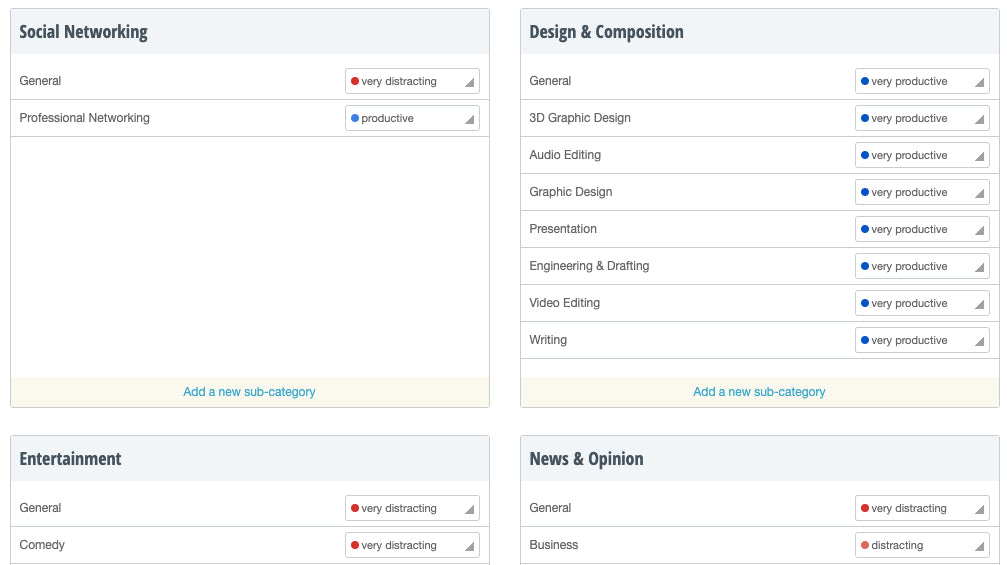Add a new sub-category under Design & Composition
The image size is (1007, 565).
[x=759, y=392]
